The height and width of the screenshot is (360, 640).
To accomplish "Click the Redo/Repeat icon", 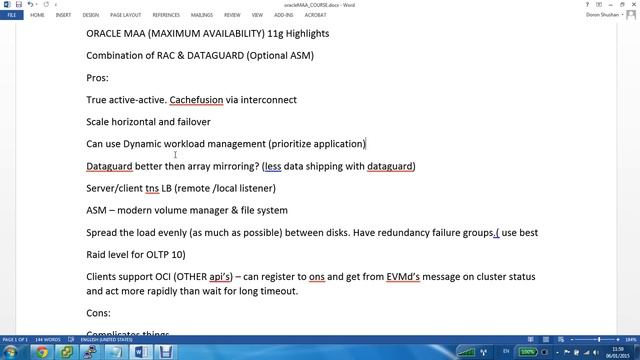I will click(x=46, y=4).
